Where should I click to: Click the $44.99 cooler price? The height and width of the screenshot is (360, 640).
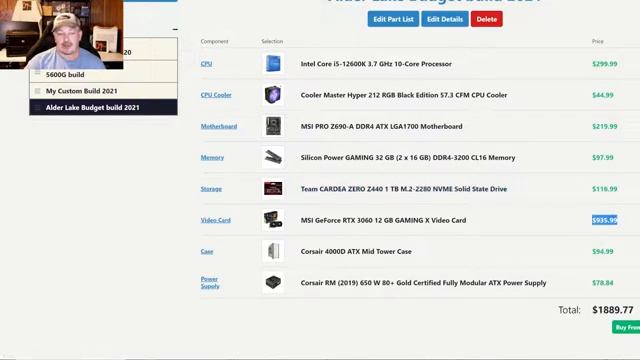pyautogui.click(x=602, y=95)
